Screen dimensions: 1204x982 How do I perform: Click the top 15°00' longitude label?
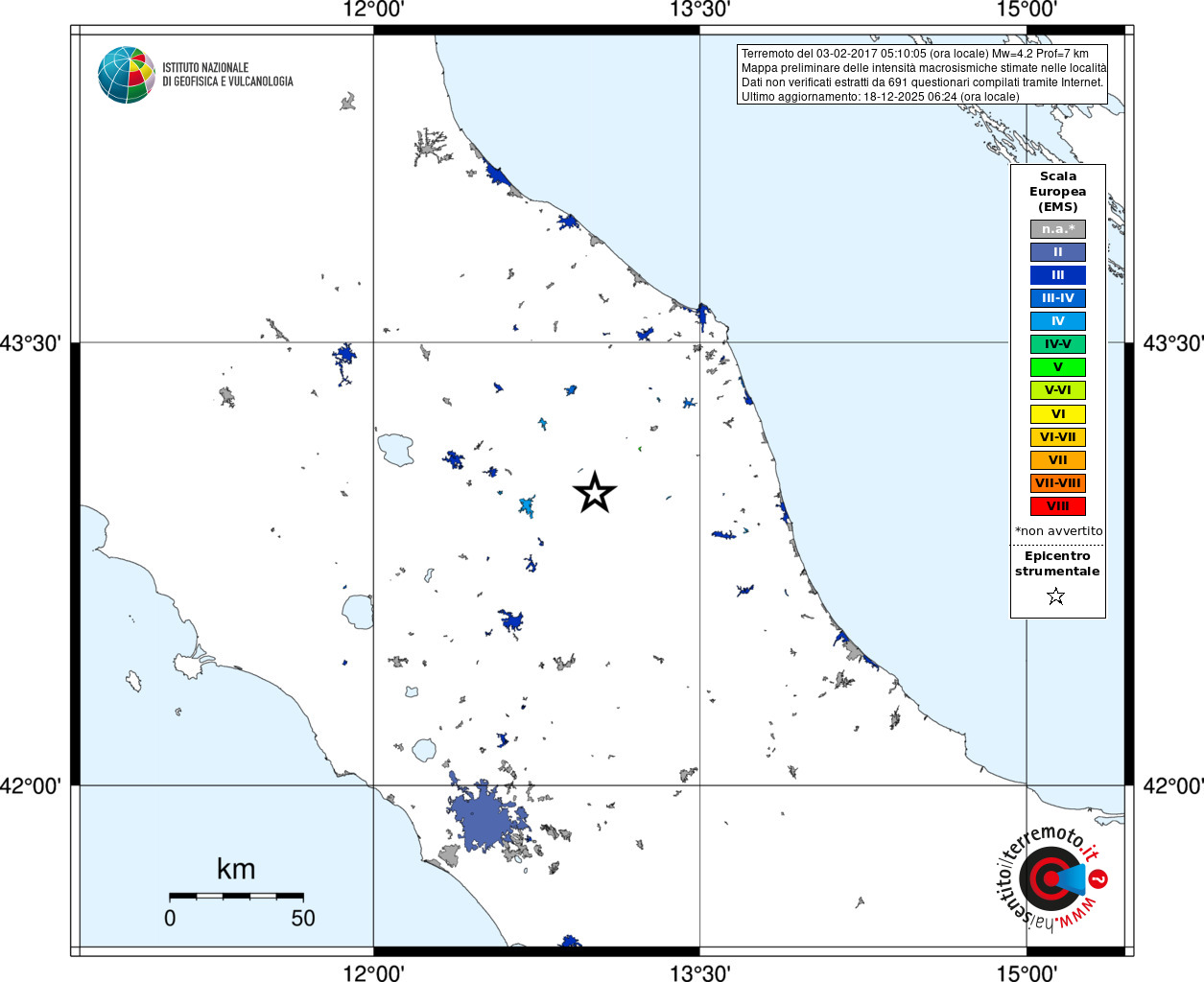[1027, 10]
